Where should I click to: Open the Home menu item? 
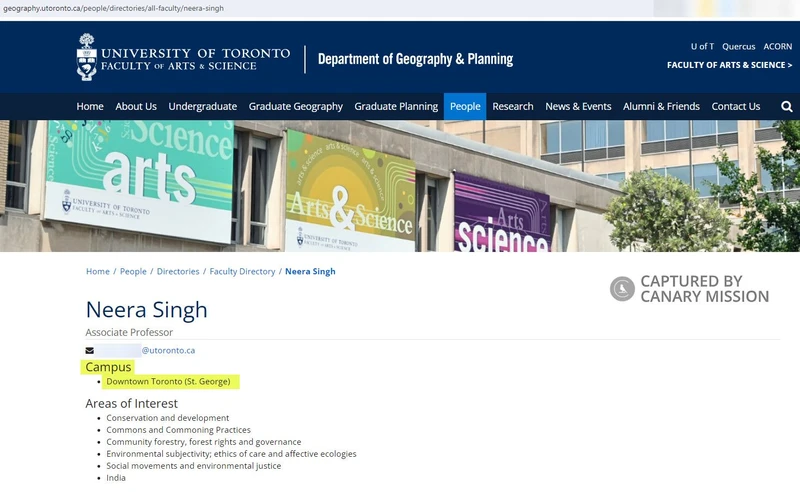click(90, 106)
